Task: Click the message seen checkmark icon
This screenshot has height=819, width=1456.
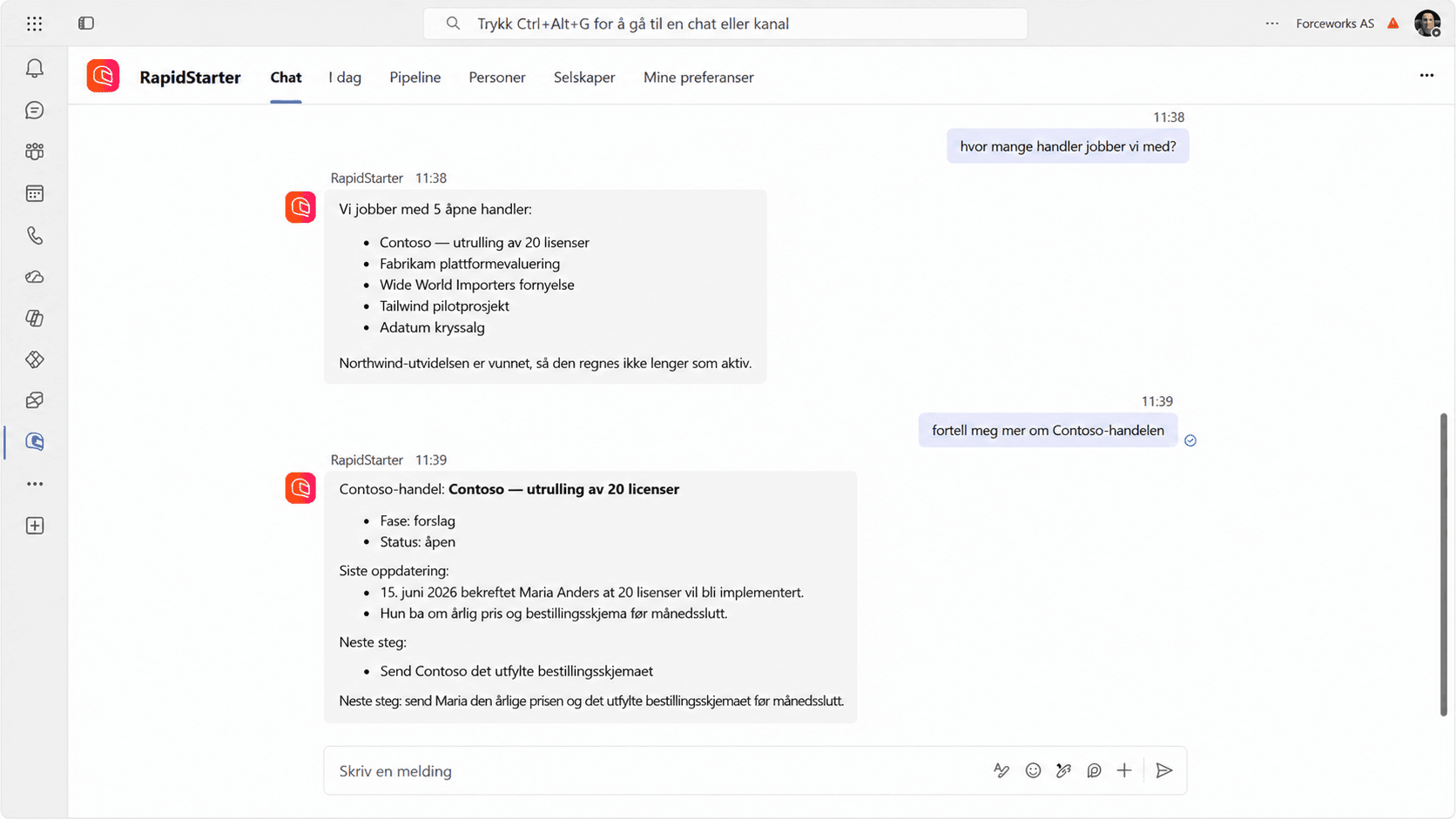Action: coord(1190,440)
